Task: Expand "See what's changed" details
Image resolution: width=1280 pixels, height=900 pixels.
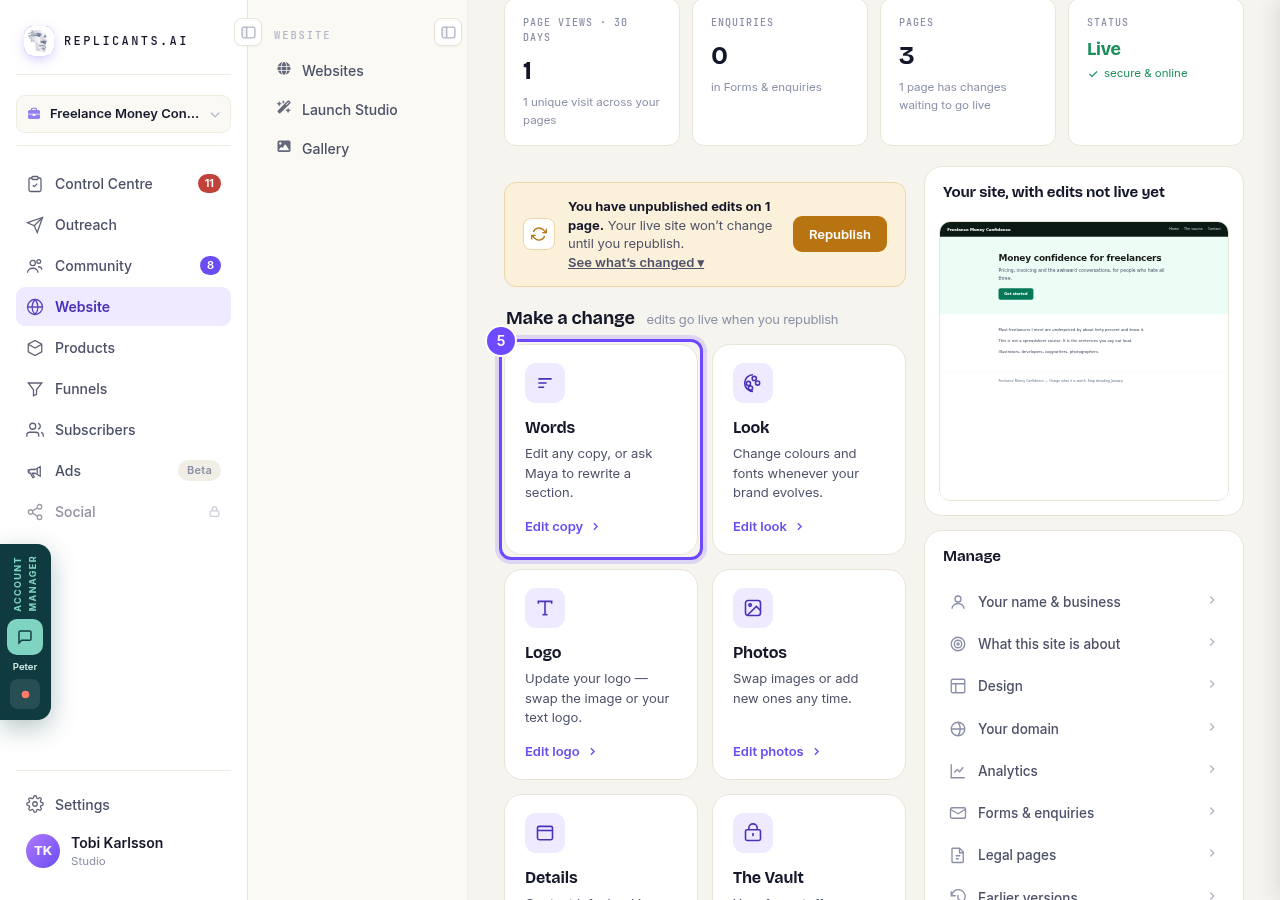Action: pyautogui.click(x=636, y=263)
